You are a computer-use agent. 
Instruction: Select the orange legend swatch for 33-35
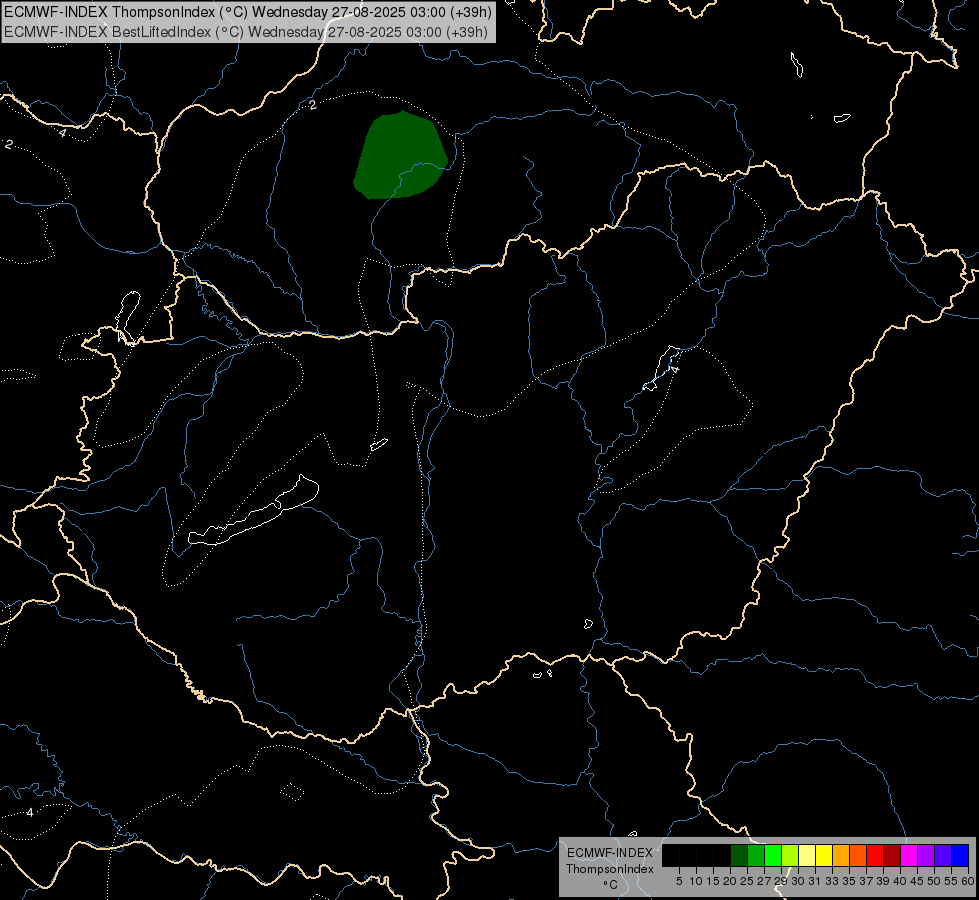pyautogui.click(x=841, y=855)
